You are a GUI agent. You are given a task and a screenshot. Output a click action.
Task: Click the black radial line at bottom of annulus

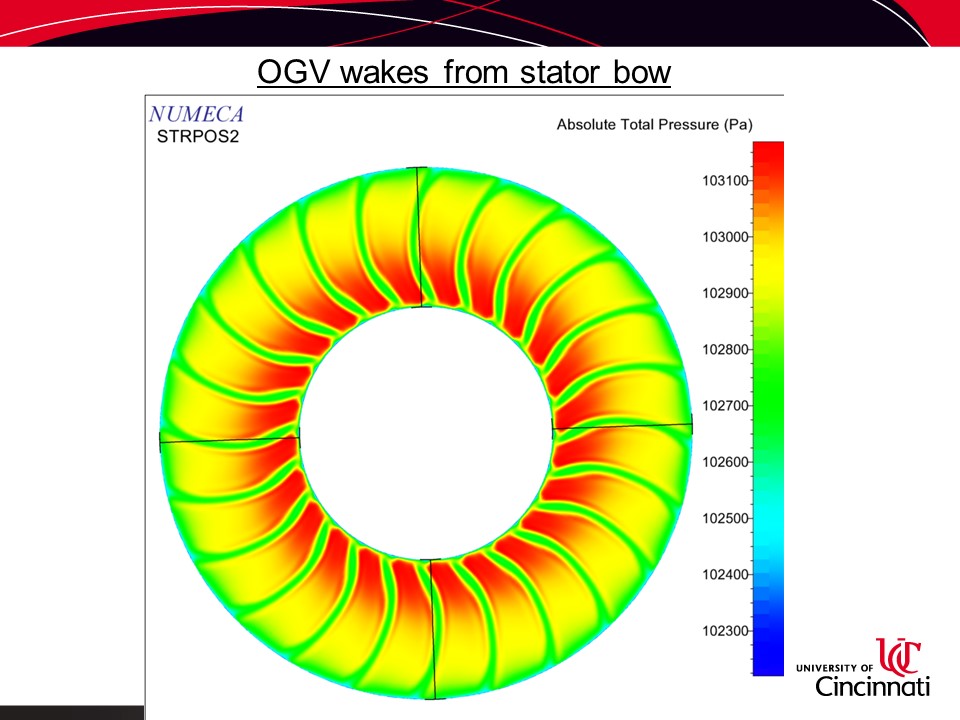coord(432,628)
